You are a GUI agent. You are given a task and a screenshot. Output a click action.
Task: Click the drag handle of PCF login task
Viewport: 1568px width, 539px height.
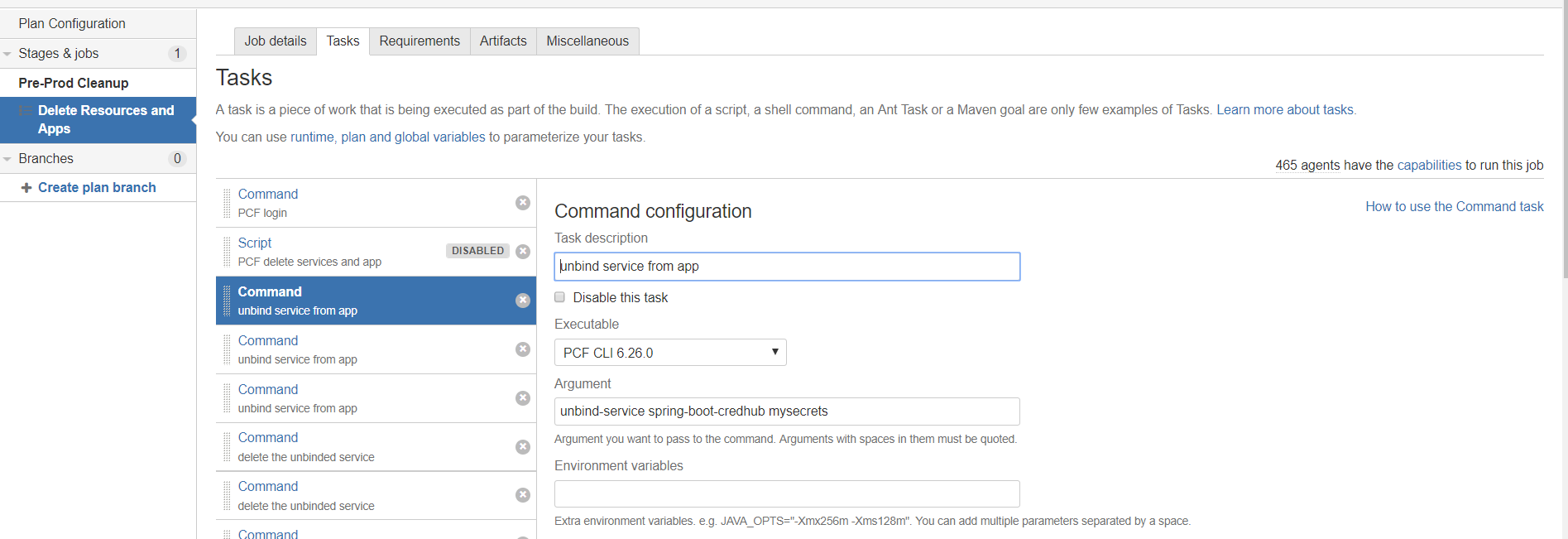click(227, 203)
